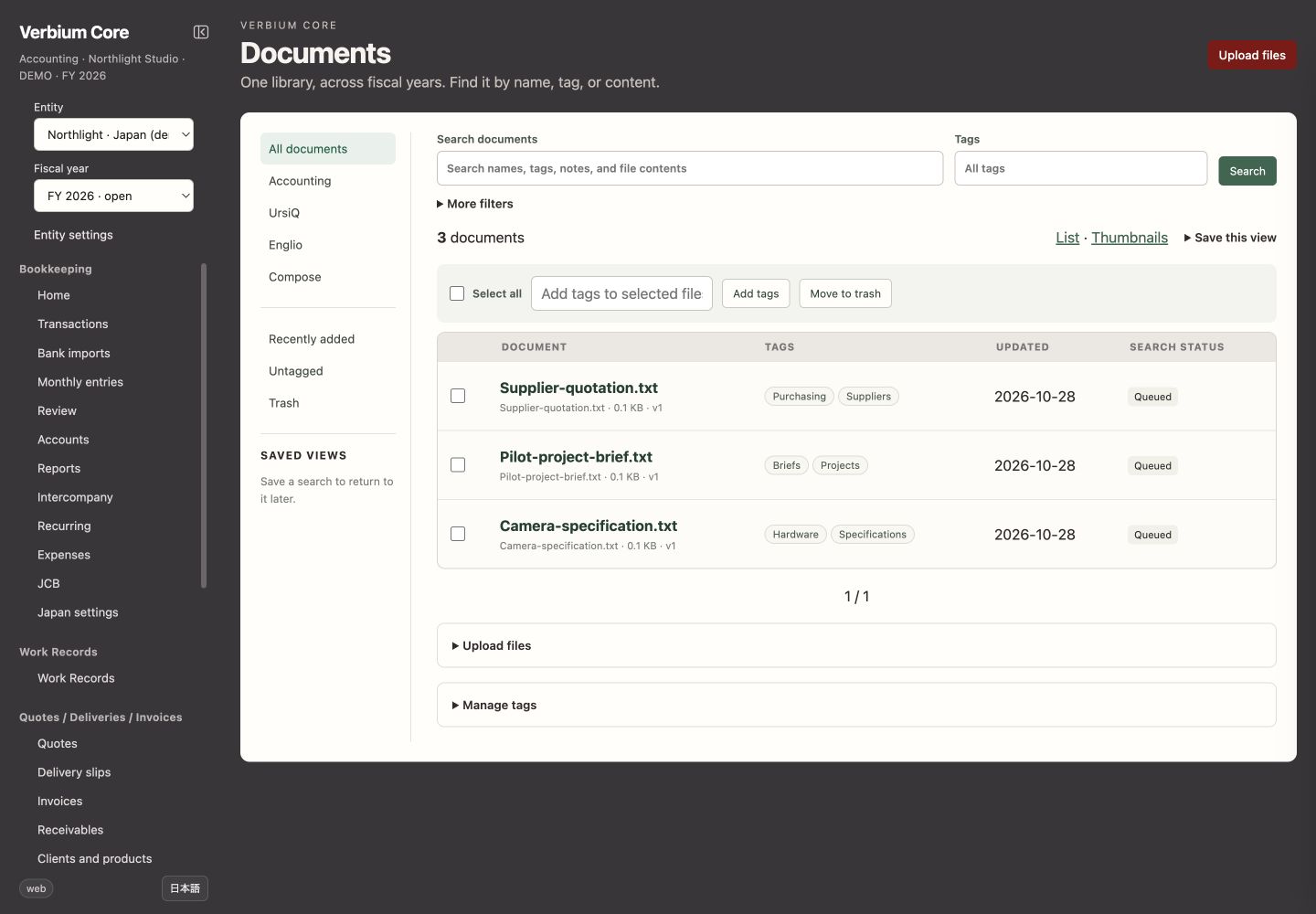1316x914 pixels.
Task: Open Japan settings
Action: (x=78, y=612)
